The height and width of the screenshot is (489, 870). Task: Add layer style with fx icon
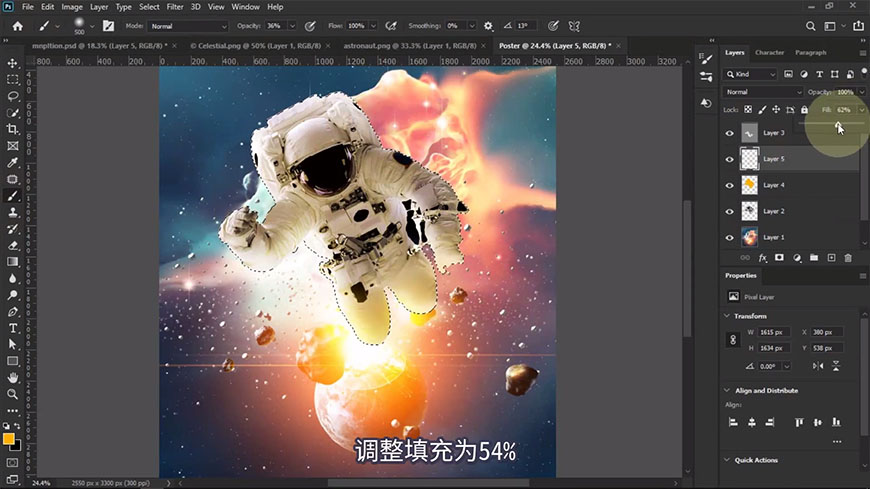[763, 258]
